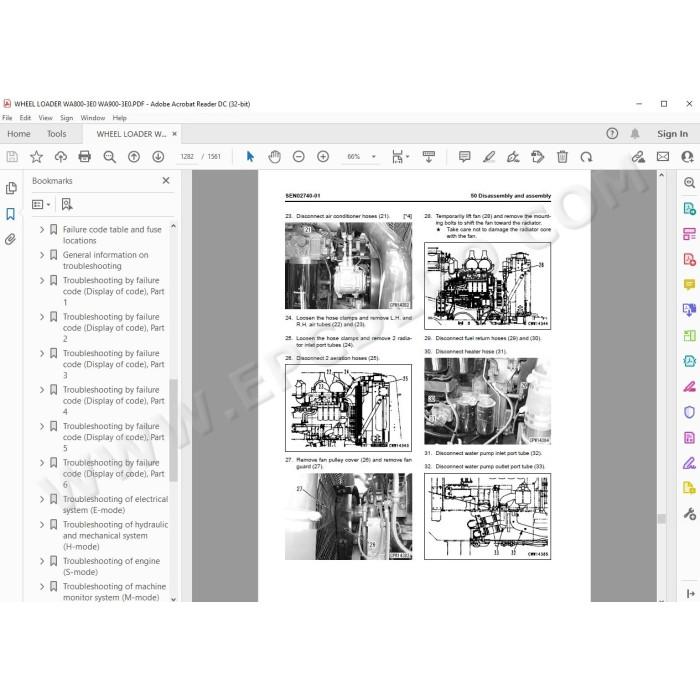Open Troubleshooting of machine monitor system bookmark
Image resolution: width=700 pixels, height=700 pixels.
pos(114,592)
